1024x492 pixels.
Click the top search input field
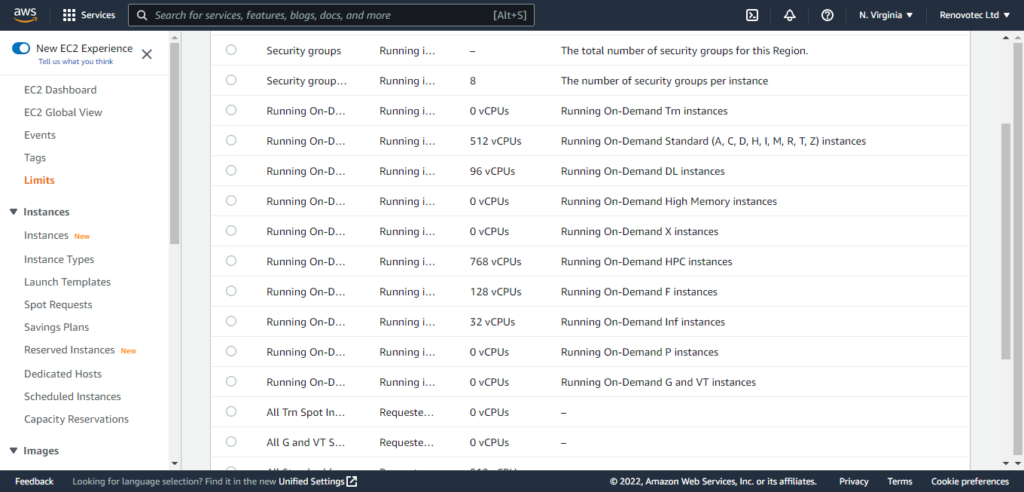[x=331, y=15]
